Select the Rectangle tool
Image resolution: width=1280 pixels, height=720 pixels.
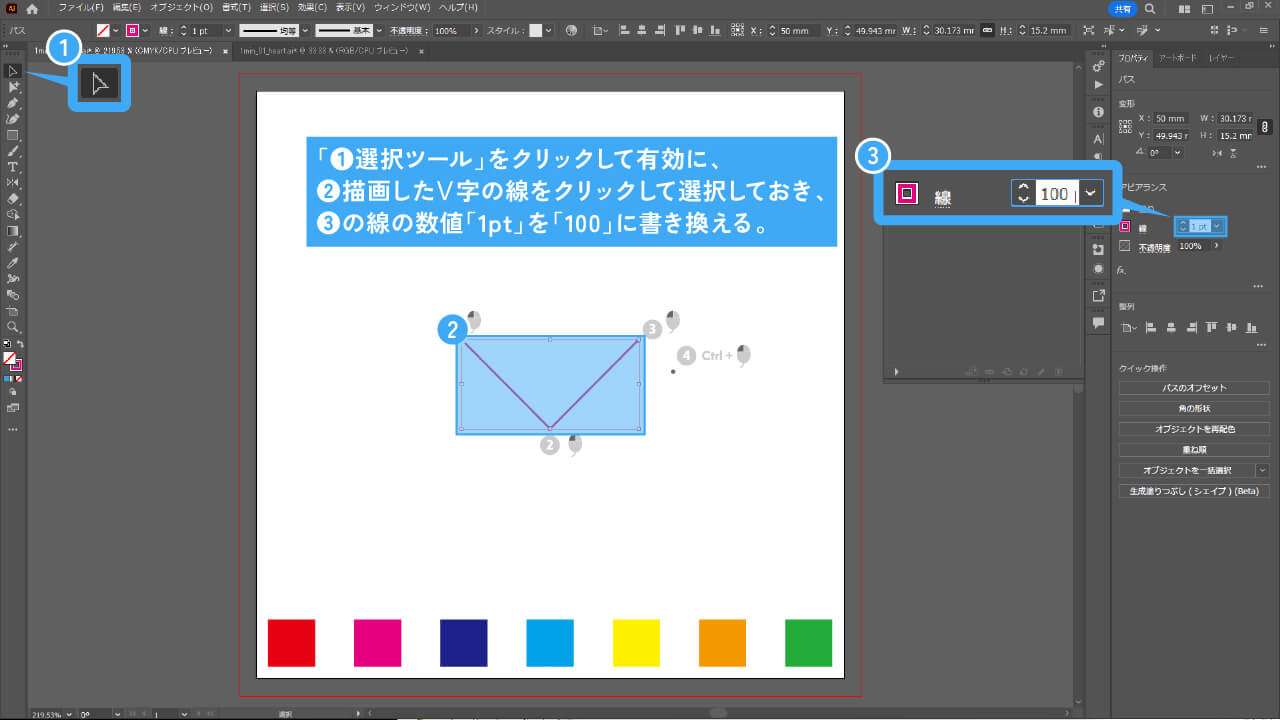coord(13,135)
